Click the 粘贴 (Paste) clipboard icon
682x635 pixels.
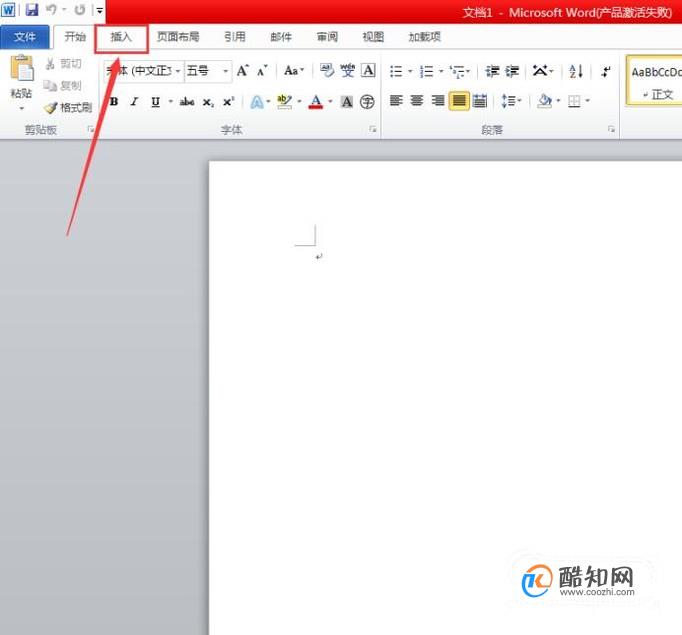click(x=22, y=68)
